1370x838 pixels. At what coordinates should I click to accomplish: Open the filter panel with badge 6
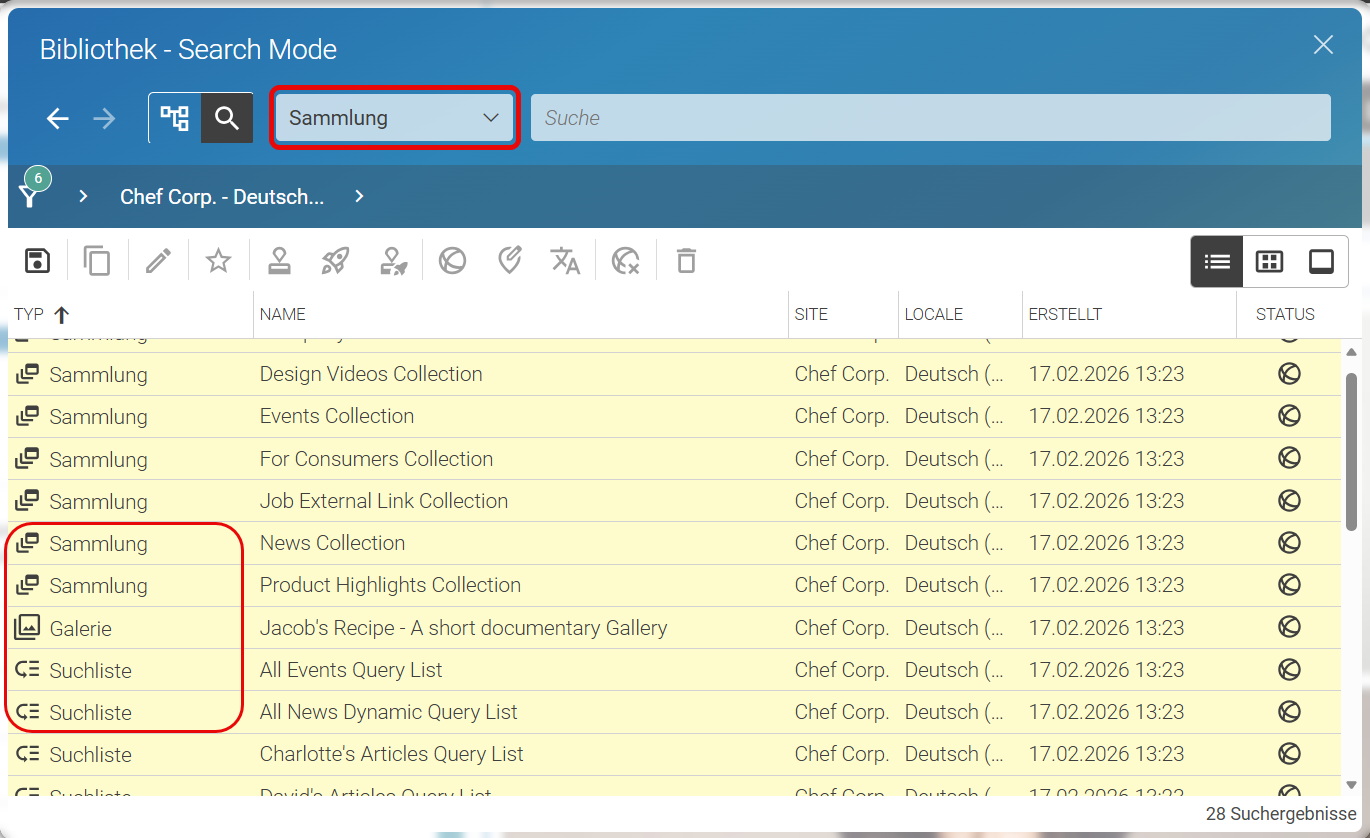(x=31, y=192)
